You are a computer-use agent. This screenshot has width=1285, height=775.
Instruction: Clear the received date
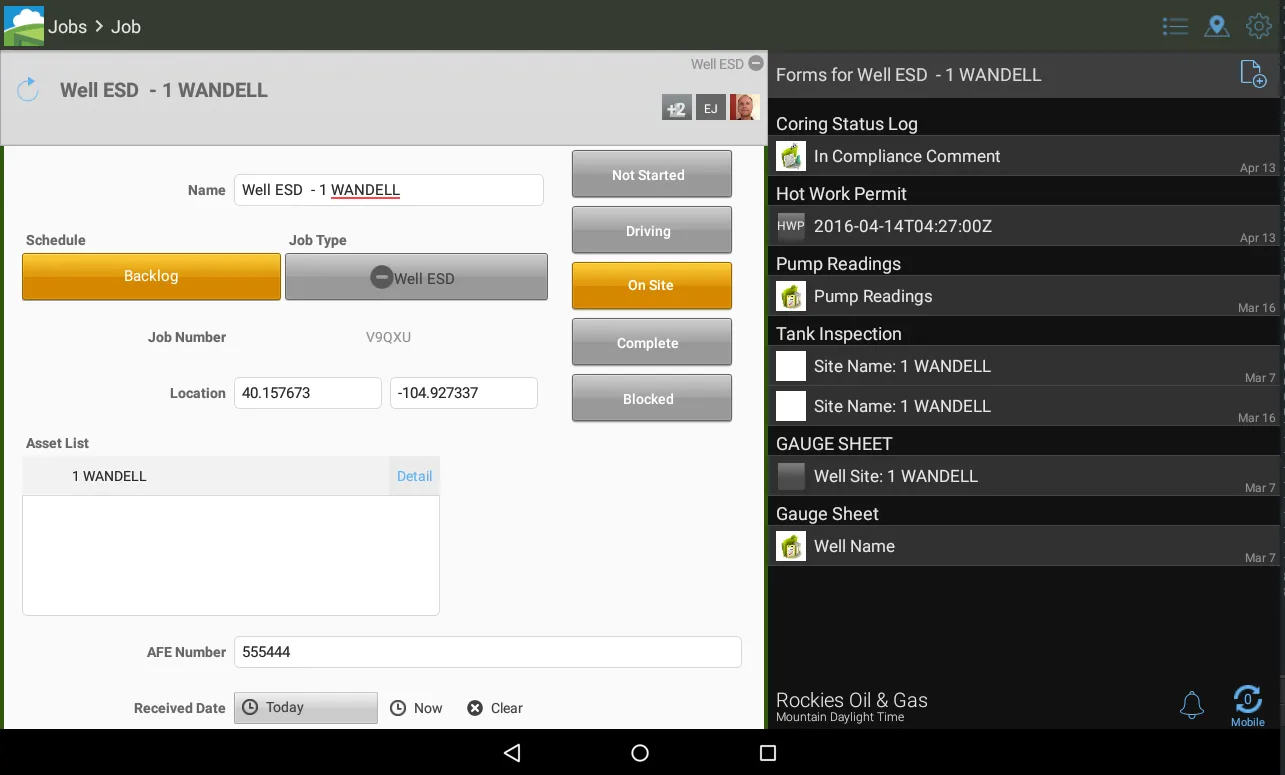pos(474,708)
